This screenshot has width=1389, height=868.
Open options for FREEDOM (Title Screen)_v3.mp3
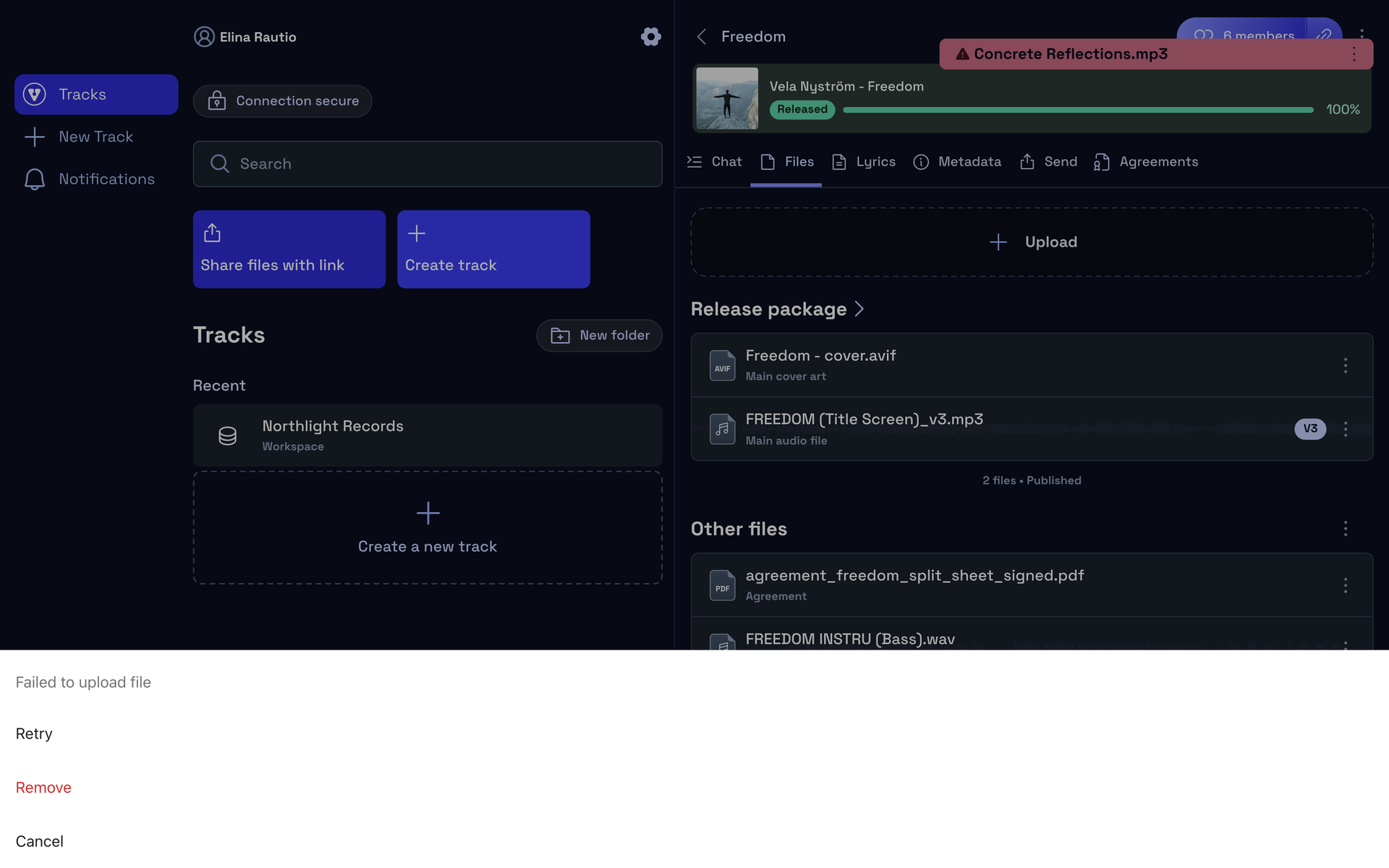[1346, 429]
